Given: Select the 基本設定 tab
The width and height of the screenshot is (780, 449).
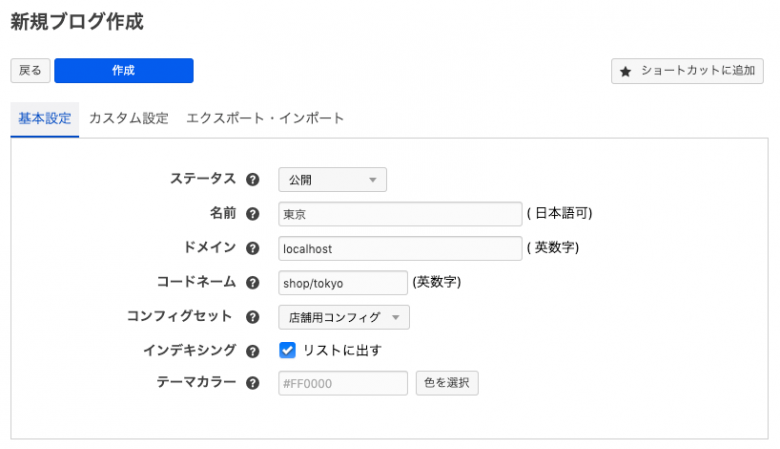Looking at the screenshot, I should coord(45,118).
